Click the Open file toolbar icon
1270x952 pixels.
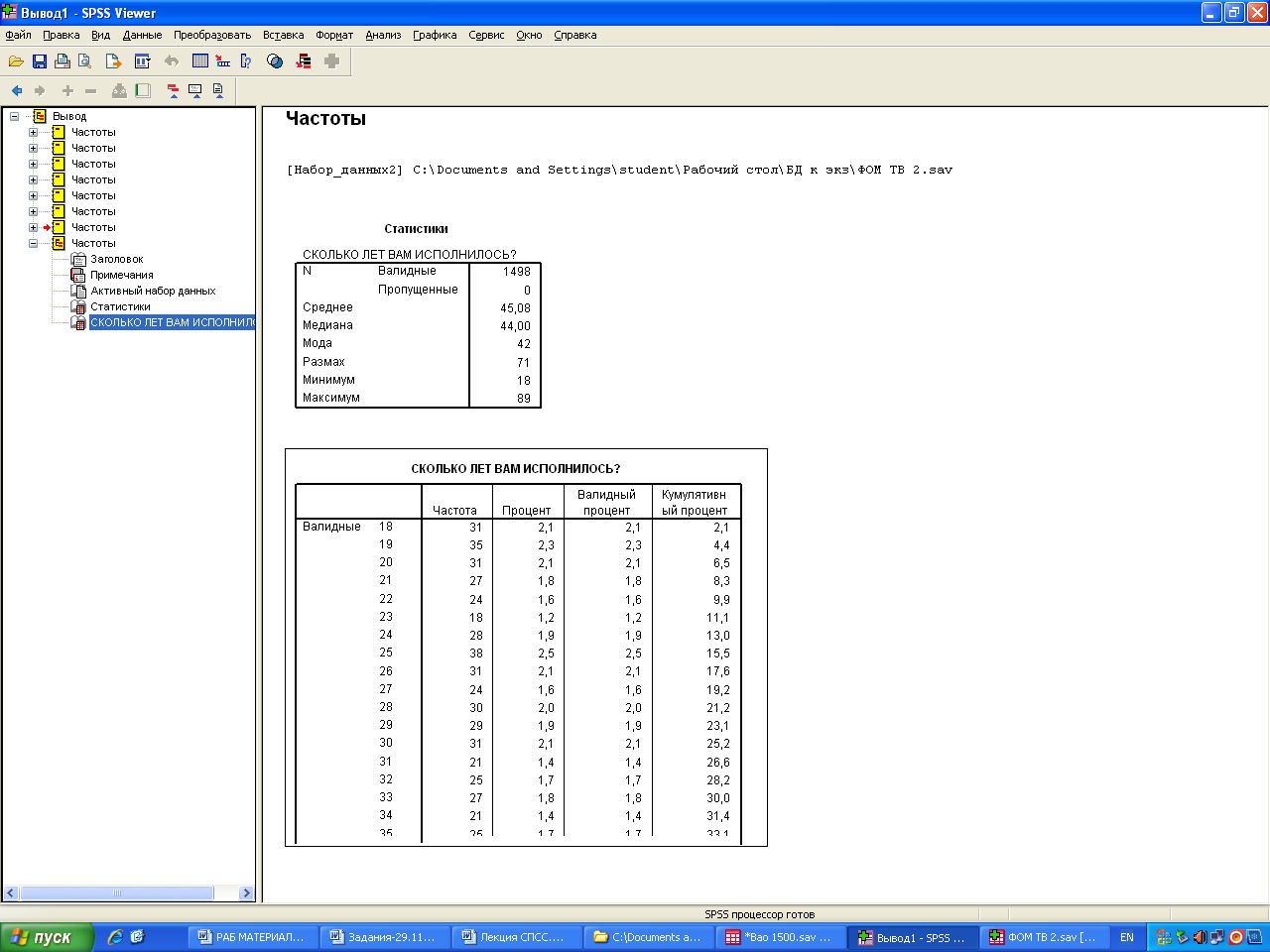(17, 61)
